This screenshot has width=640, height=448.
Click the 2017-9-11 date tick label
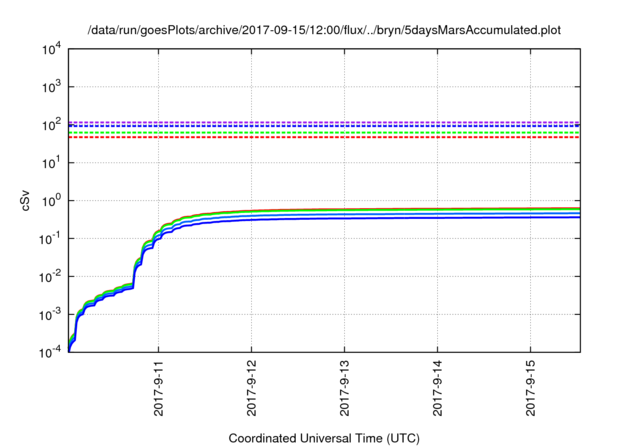coord(158,388)
